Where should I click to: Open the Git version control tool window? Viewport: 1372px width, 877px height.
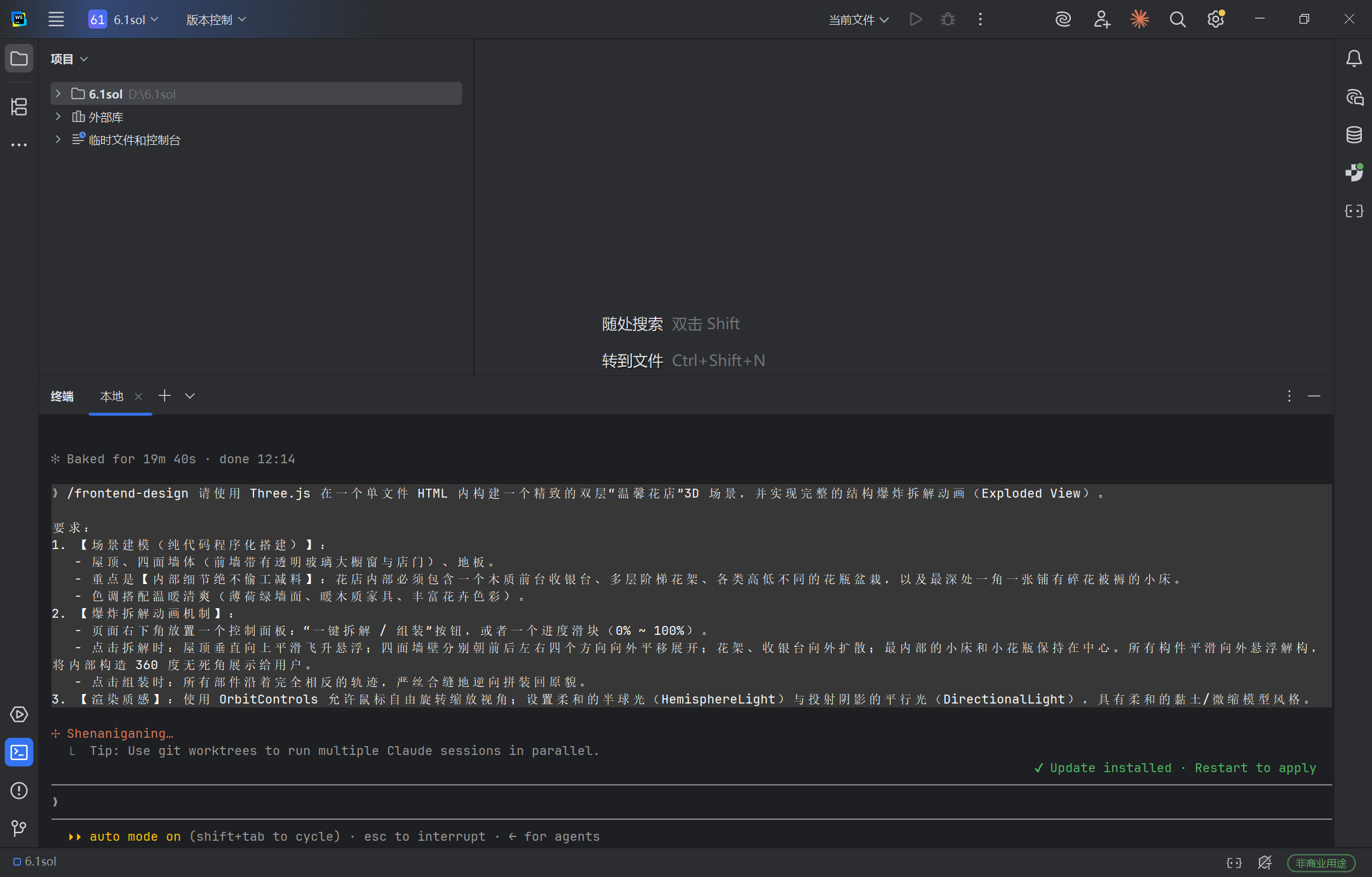pyautogui.click(x=19, y=828)
